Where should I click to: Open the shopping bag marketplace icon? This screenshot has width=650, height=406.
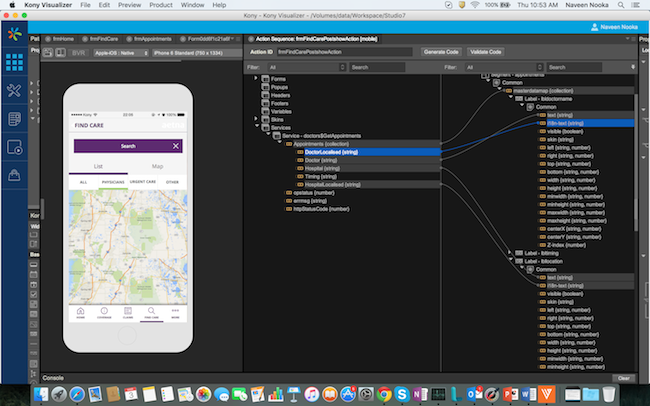pos(15,175)
